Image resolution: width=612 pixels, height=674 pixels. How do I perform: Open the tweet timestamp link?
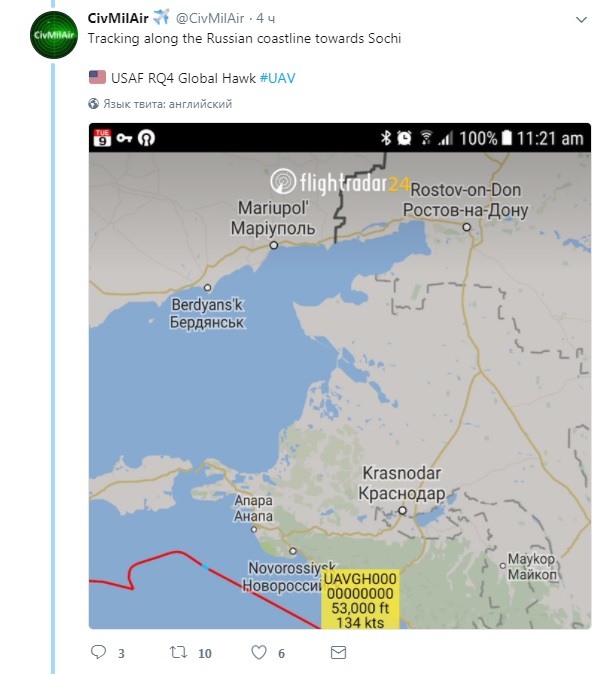263,19
